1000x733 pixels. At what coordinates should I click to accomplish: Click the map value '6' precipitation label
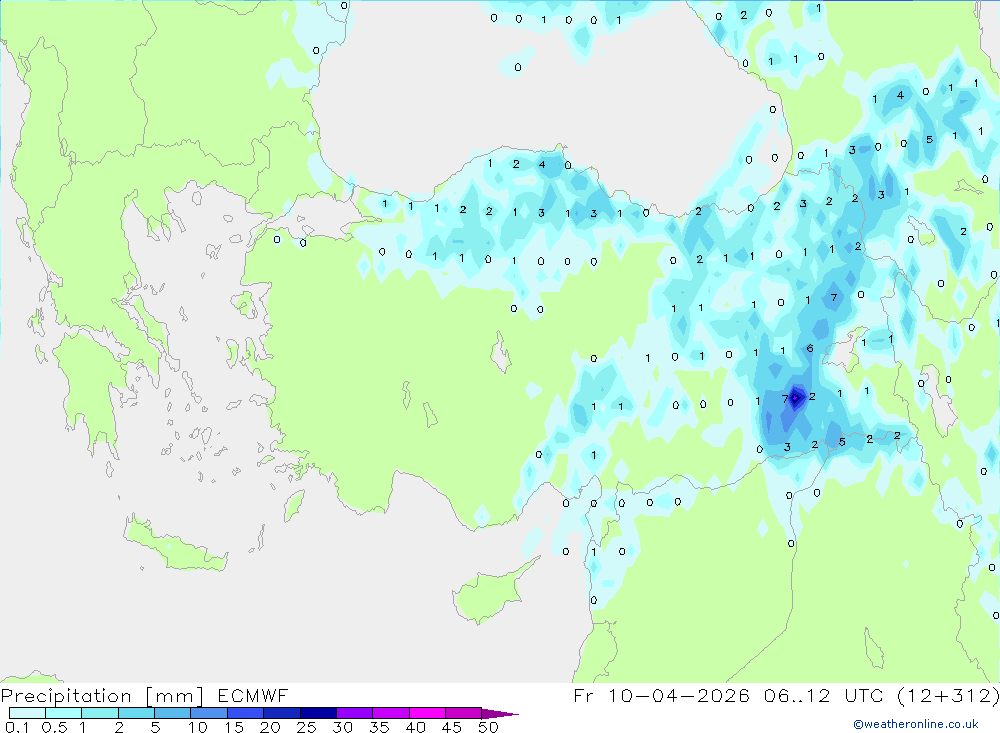point(810,348)
